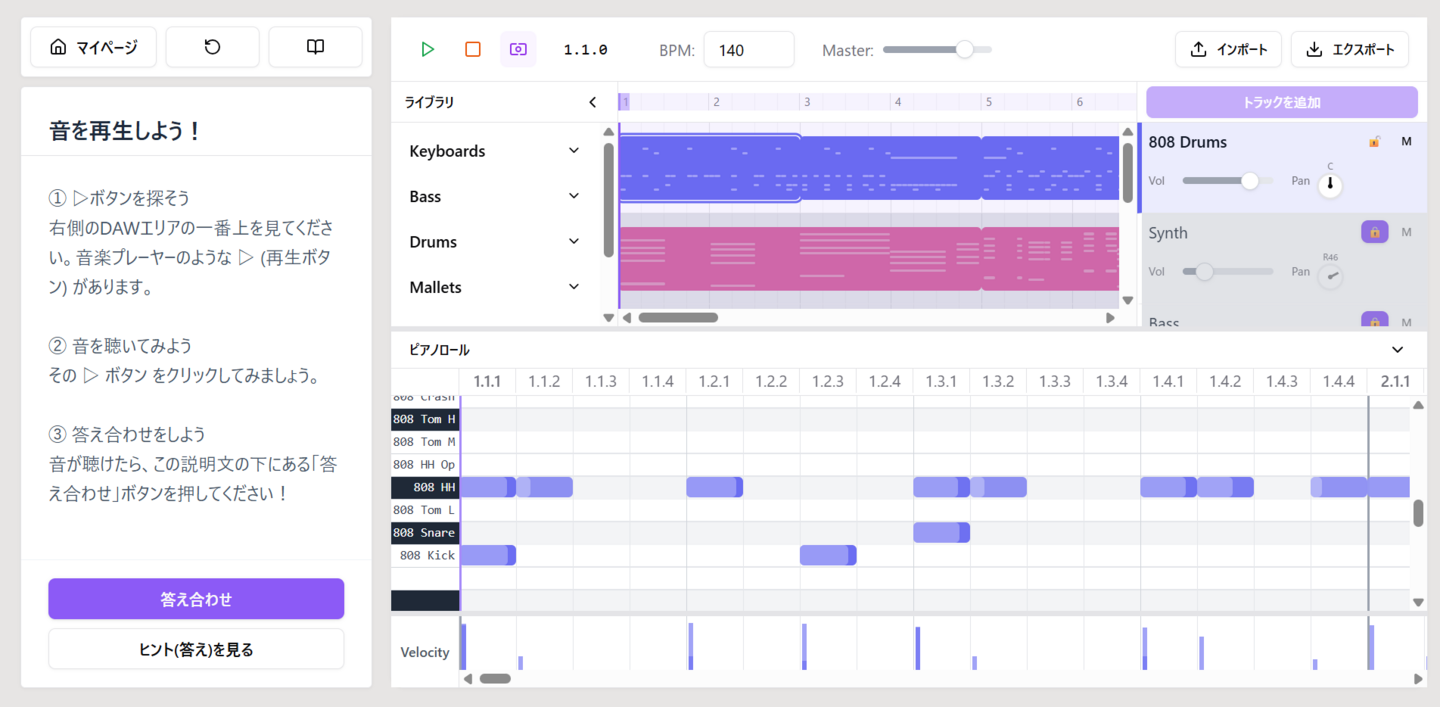The image size is (1440, 707).
Task: Select the 808 Kick row label
Action: [425, 556]
